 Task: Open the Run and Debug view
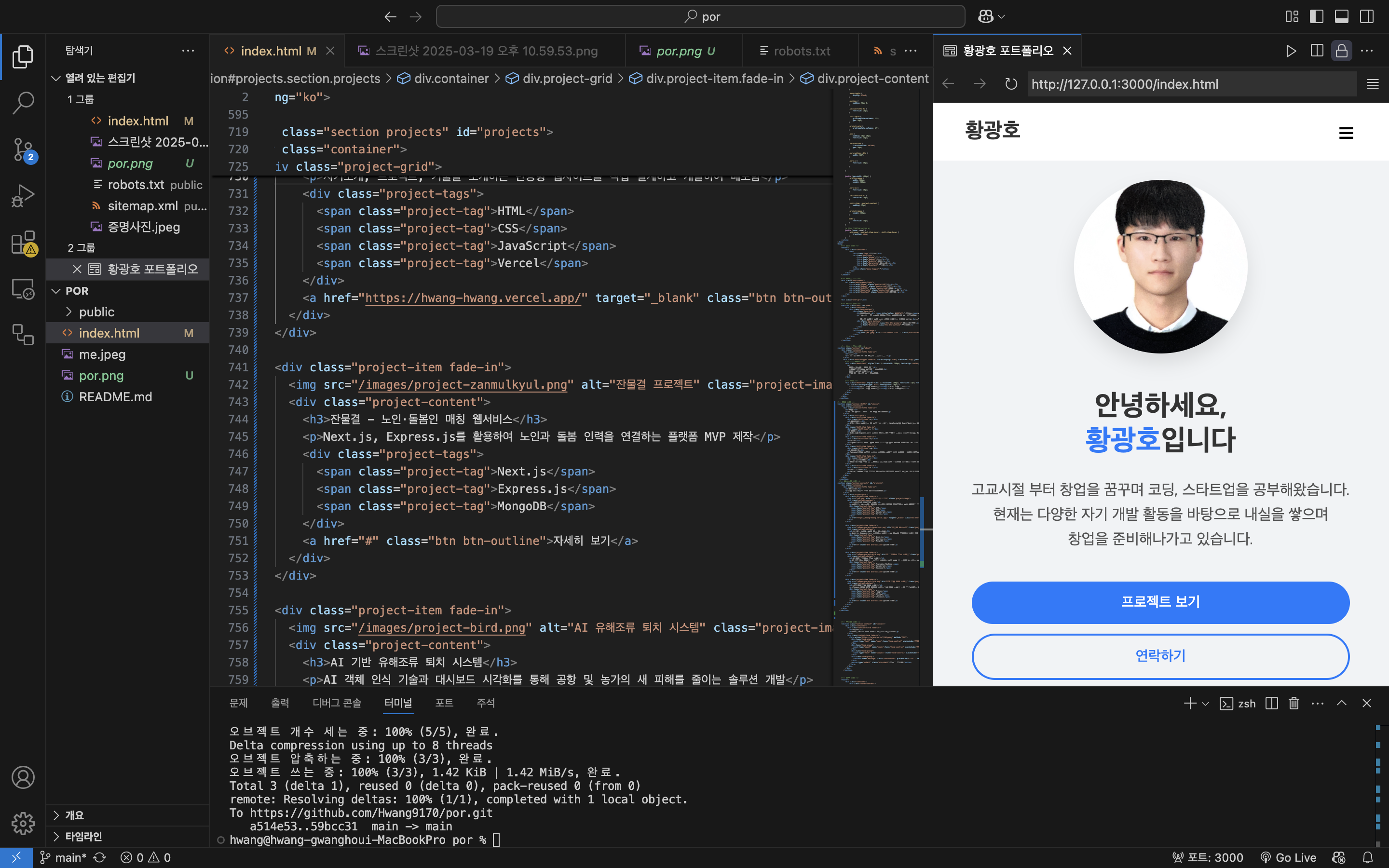(x=23, y=195)
